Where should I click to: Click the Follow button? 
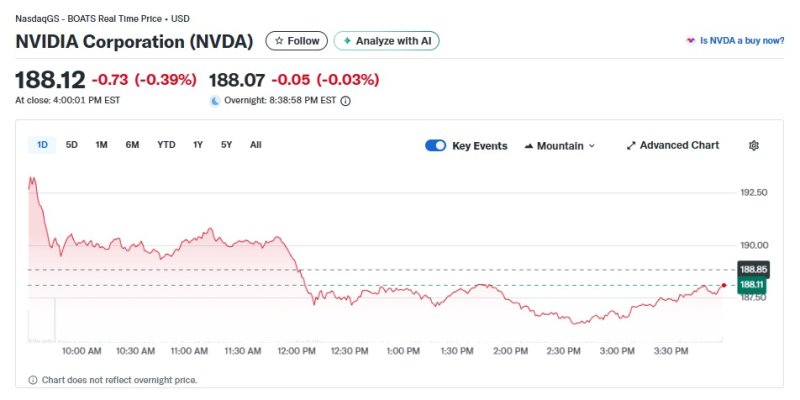(x=296, y=41)
